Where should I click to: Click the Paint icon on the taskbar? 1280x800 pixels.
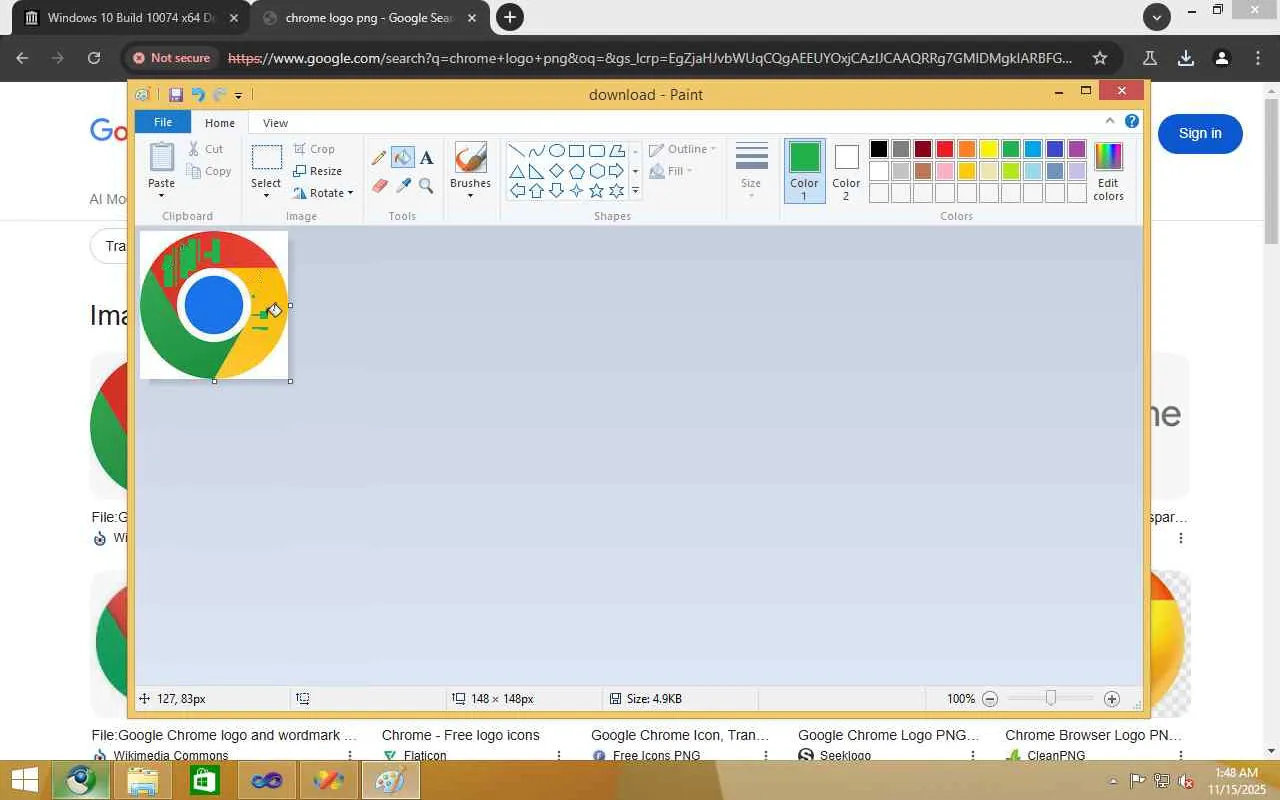click(390, 780)
